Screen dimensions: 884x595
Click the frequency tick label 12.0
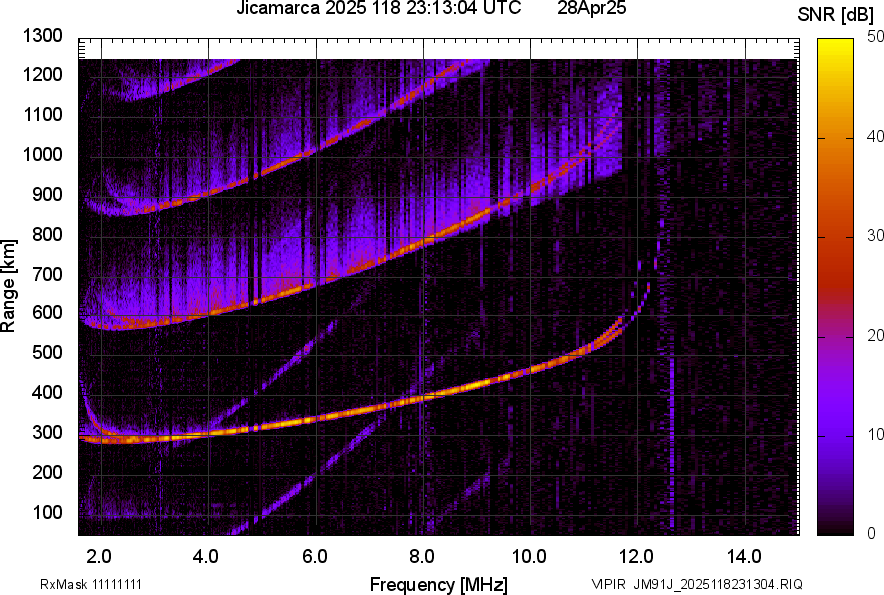(x=636, y=557)
